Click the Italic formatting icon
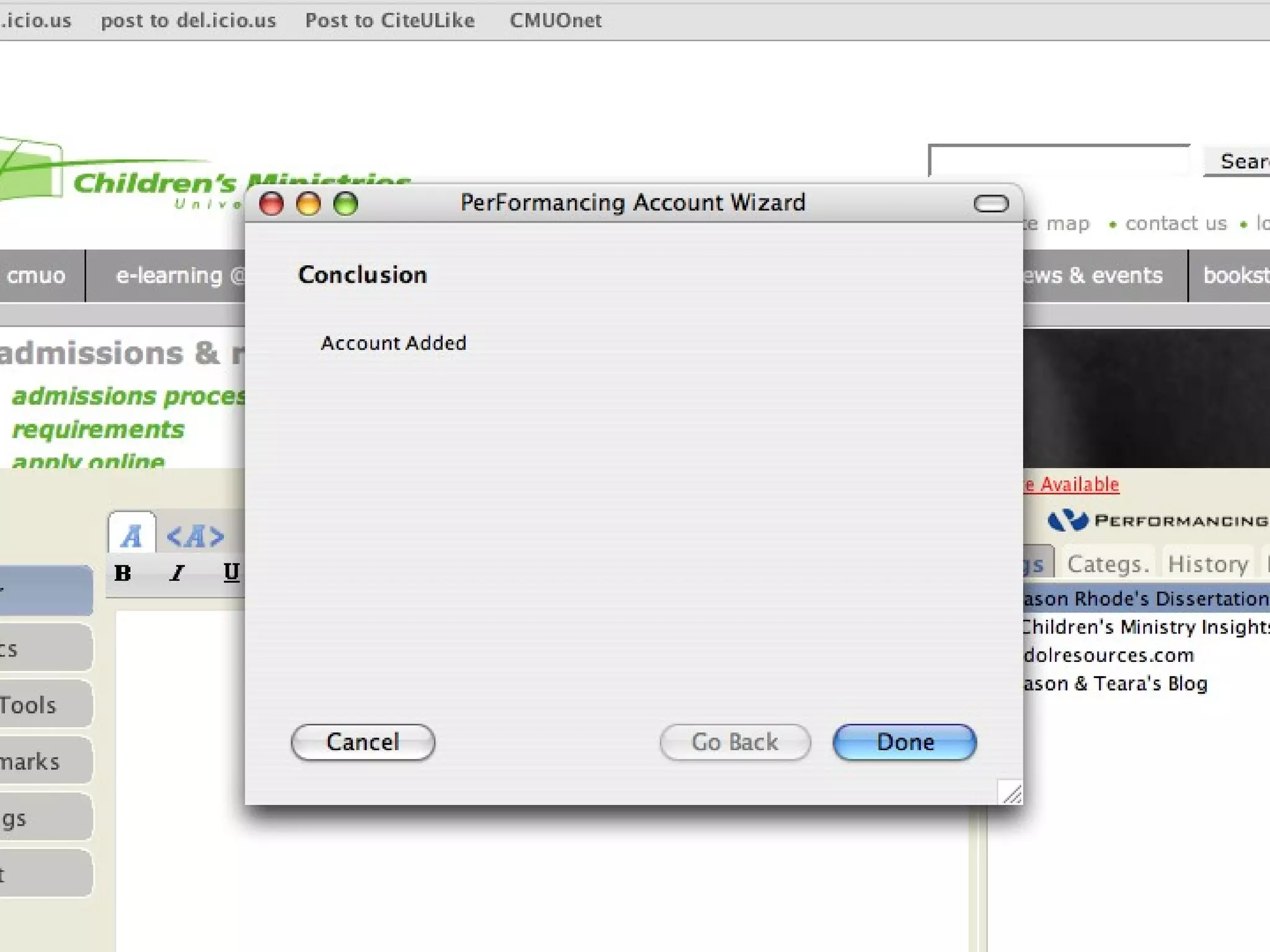 (x=177, y=573)
